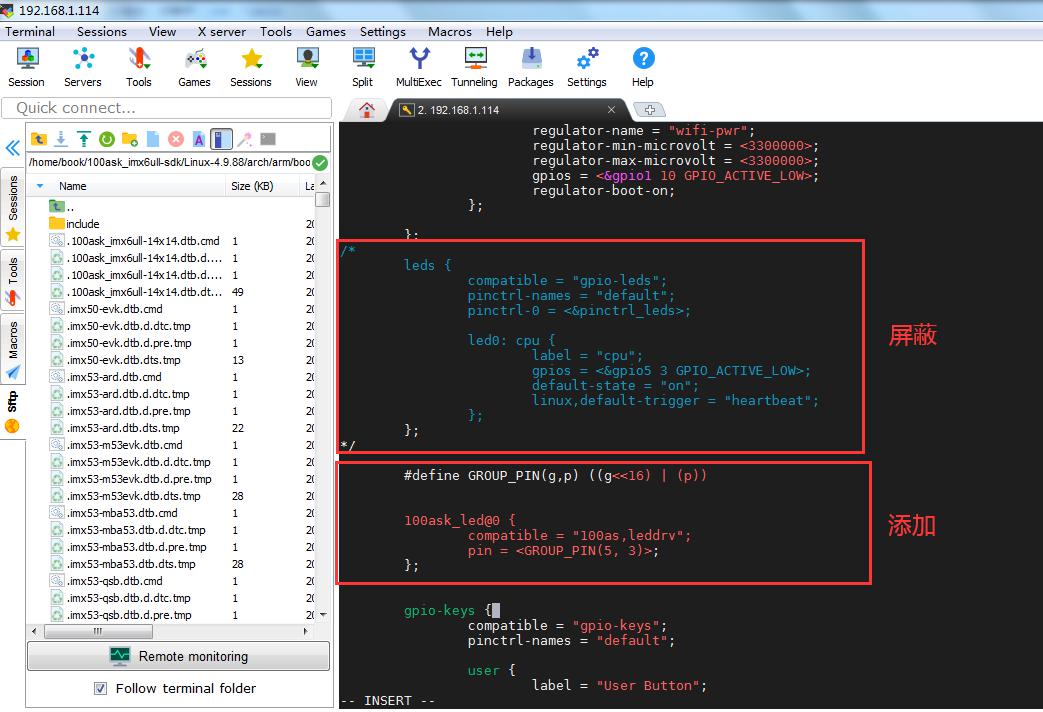Select the Macros vertical sidebar tab
Image resolution: width=1043 pixels, height=712 pixels.
[13, 348]
